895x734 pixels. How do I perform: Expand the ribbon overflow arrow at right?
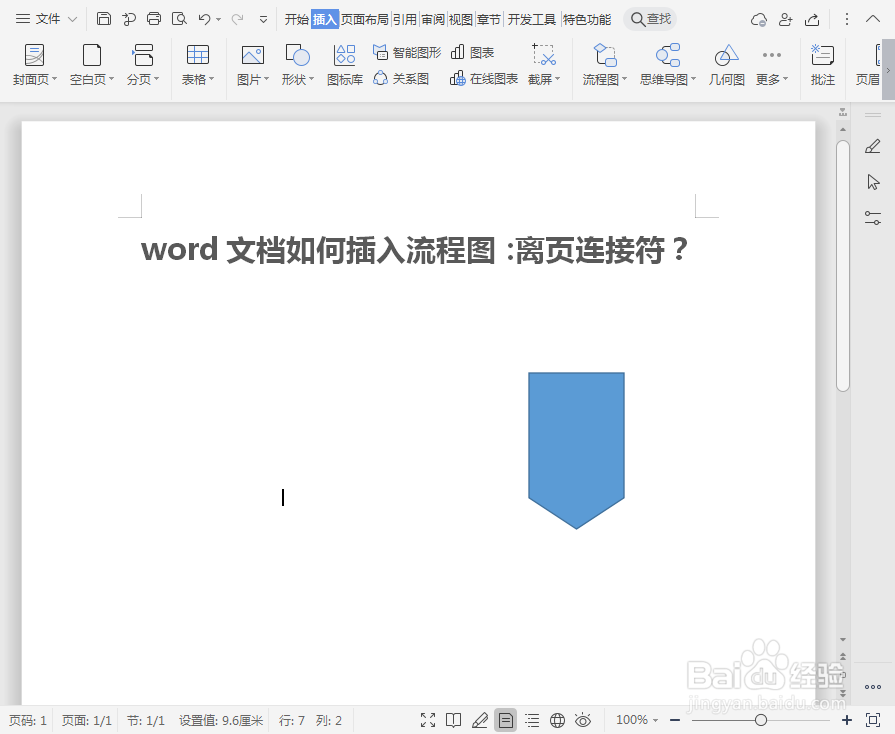click(888, 70)
